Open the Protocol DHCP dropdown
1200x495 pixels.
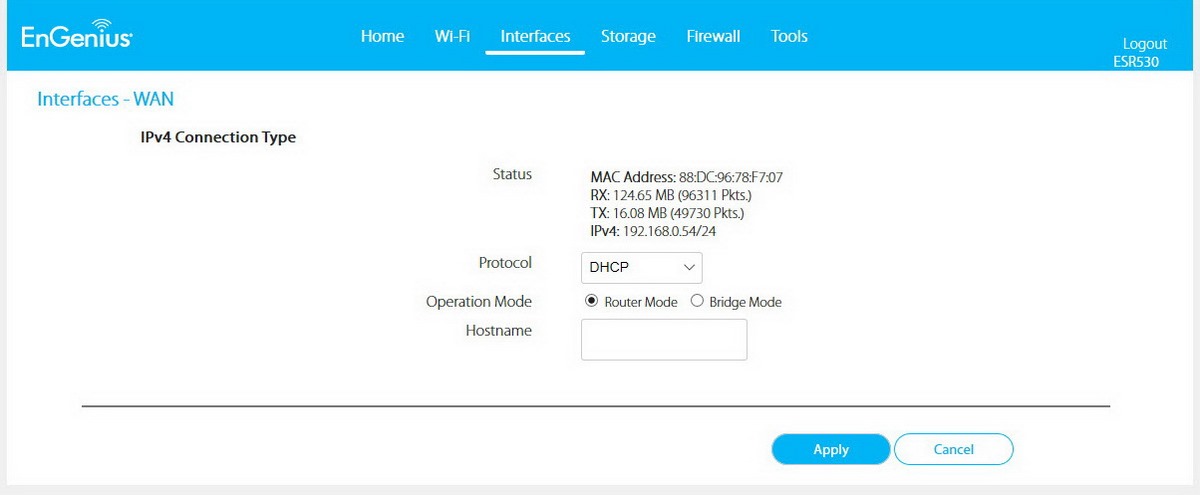641,268
